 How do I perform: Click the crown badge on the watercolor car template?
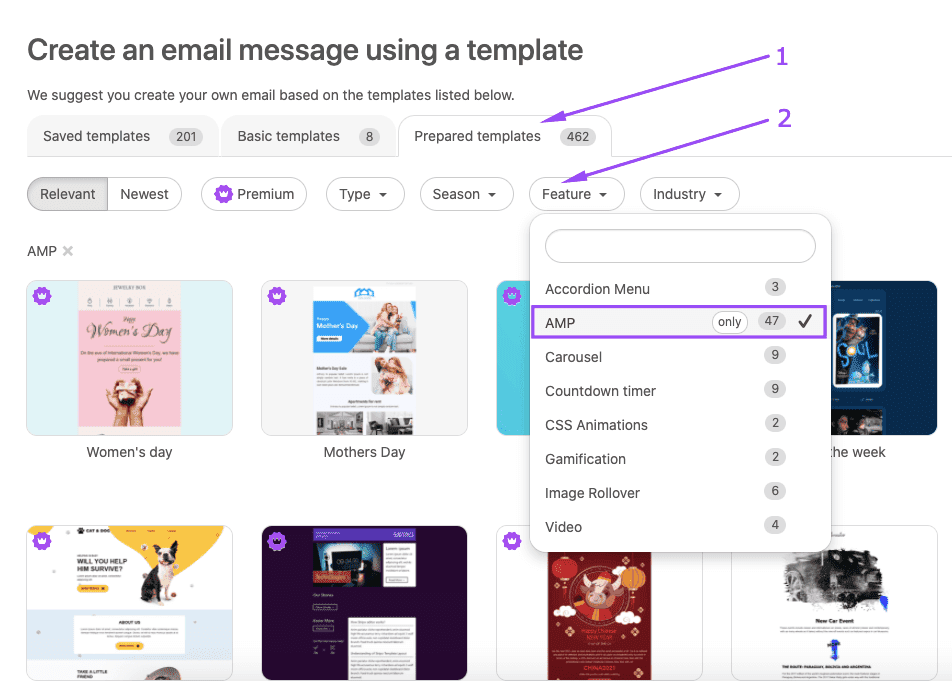[747, 541]
